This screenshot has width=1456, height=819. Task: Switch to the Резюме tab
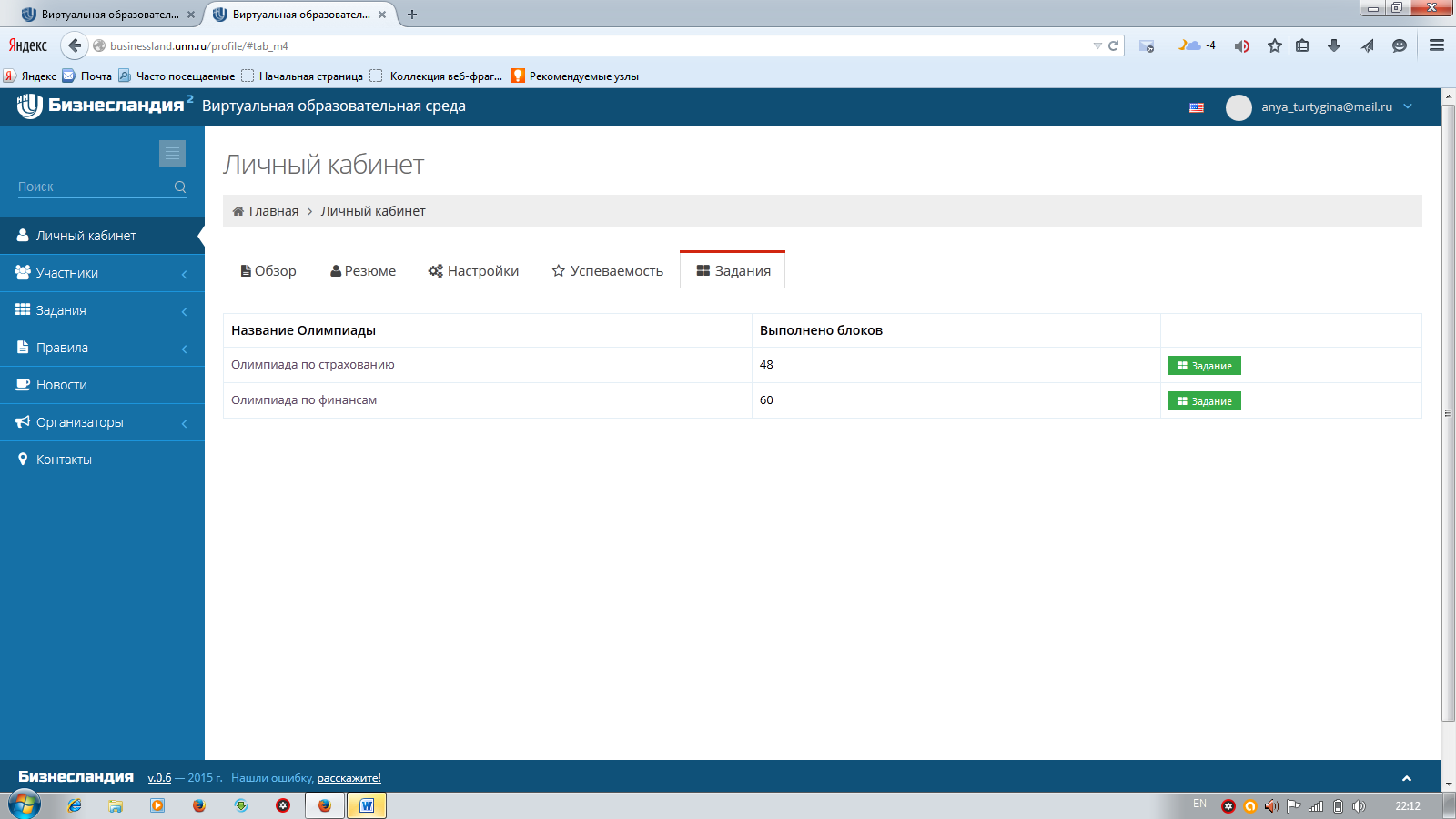pyautogui.click(x=363, y=271)
